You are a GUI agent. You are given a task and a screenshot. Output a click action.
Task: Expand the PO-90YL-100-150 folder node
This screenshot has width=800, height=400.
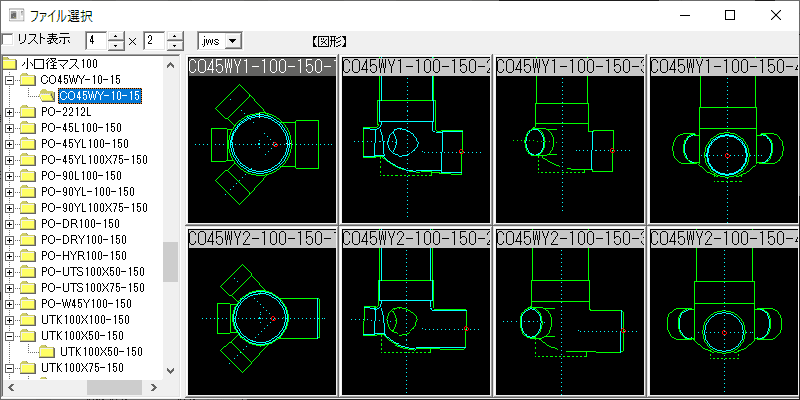9,192
